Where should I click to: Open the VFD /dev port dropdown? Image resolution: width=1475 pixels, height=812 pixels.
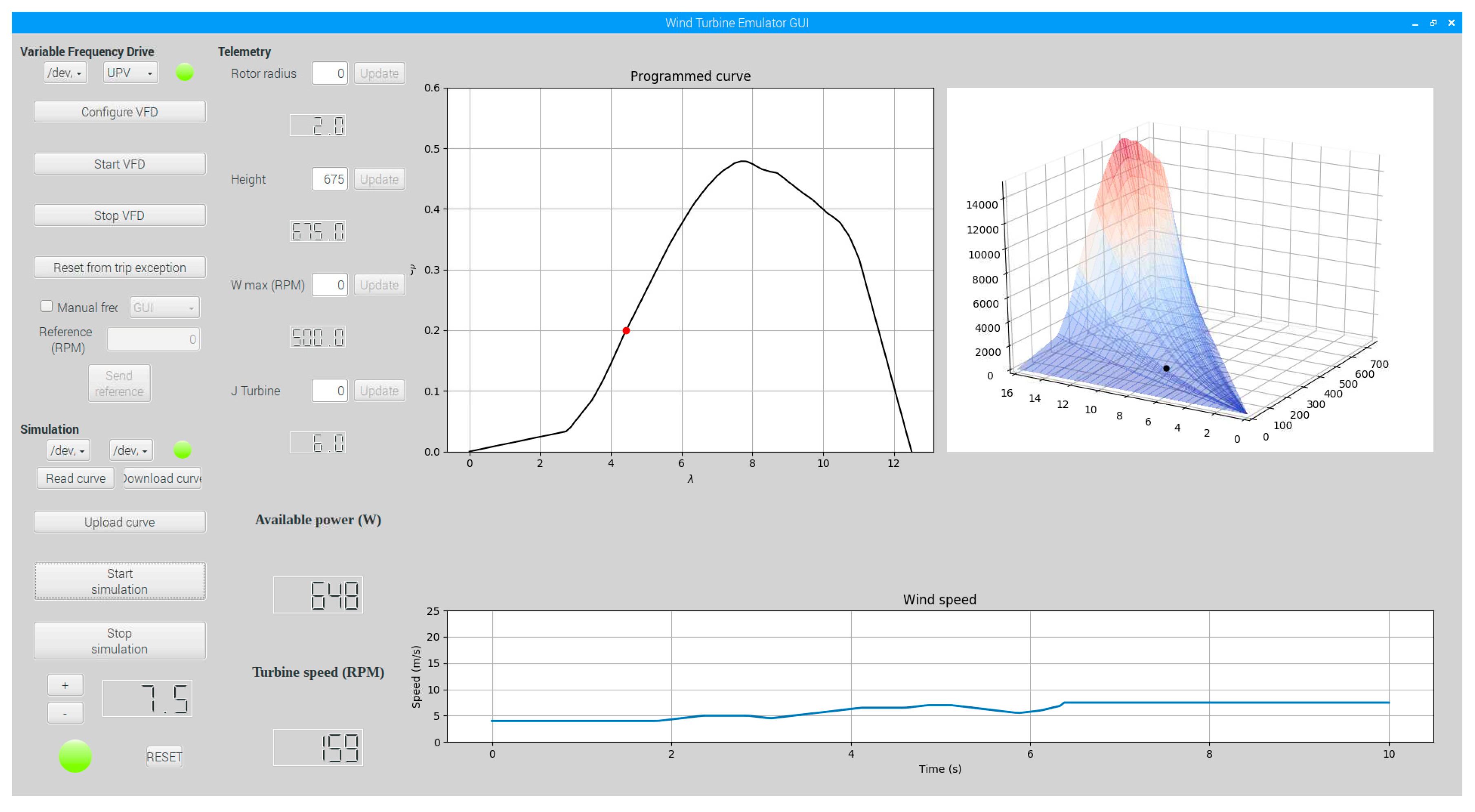[x=65, y=73]
